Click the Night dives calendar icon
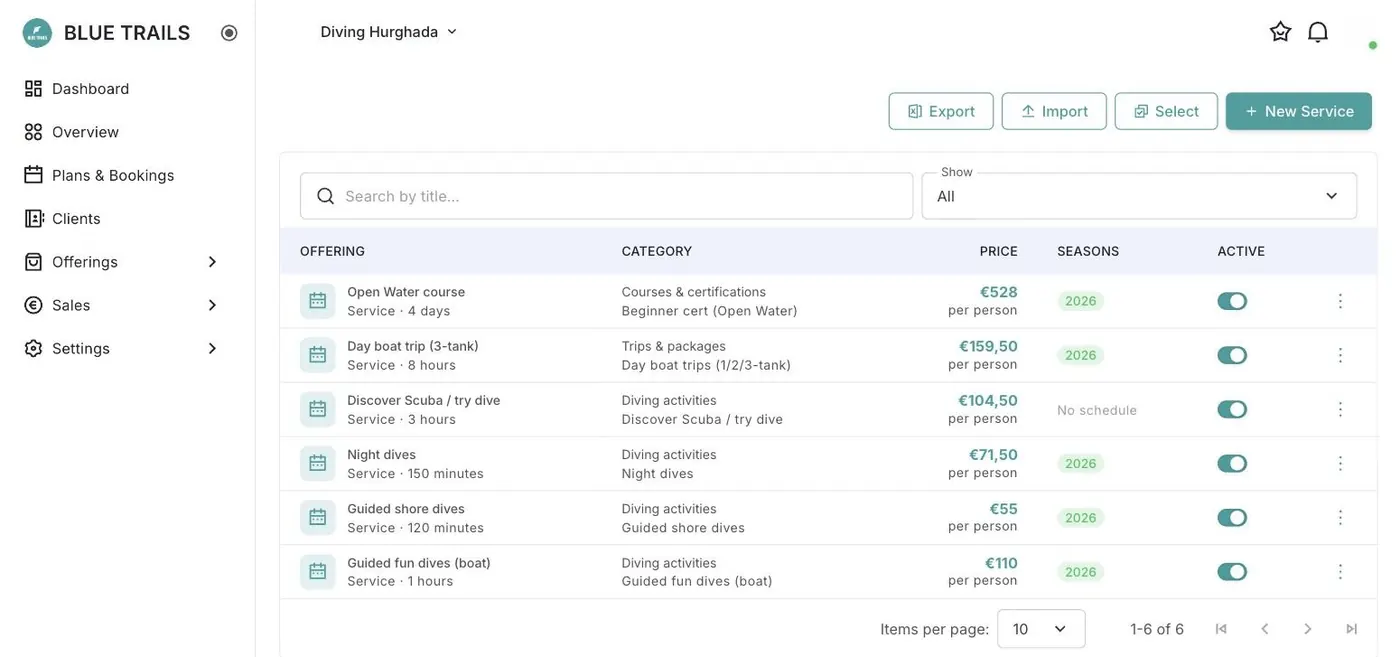 [318, 463]
